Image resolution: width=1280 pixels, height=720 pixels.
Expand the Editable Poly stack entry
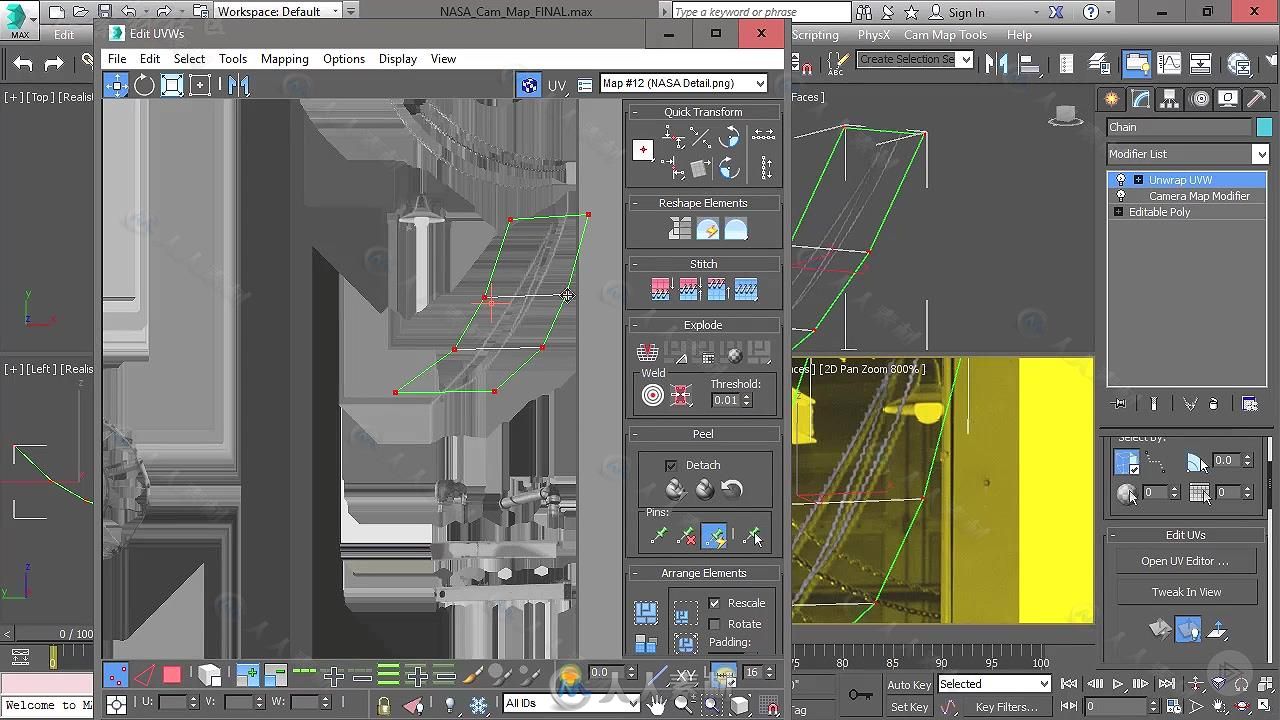click(x=1118, y=212)
